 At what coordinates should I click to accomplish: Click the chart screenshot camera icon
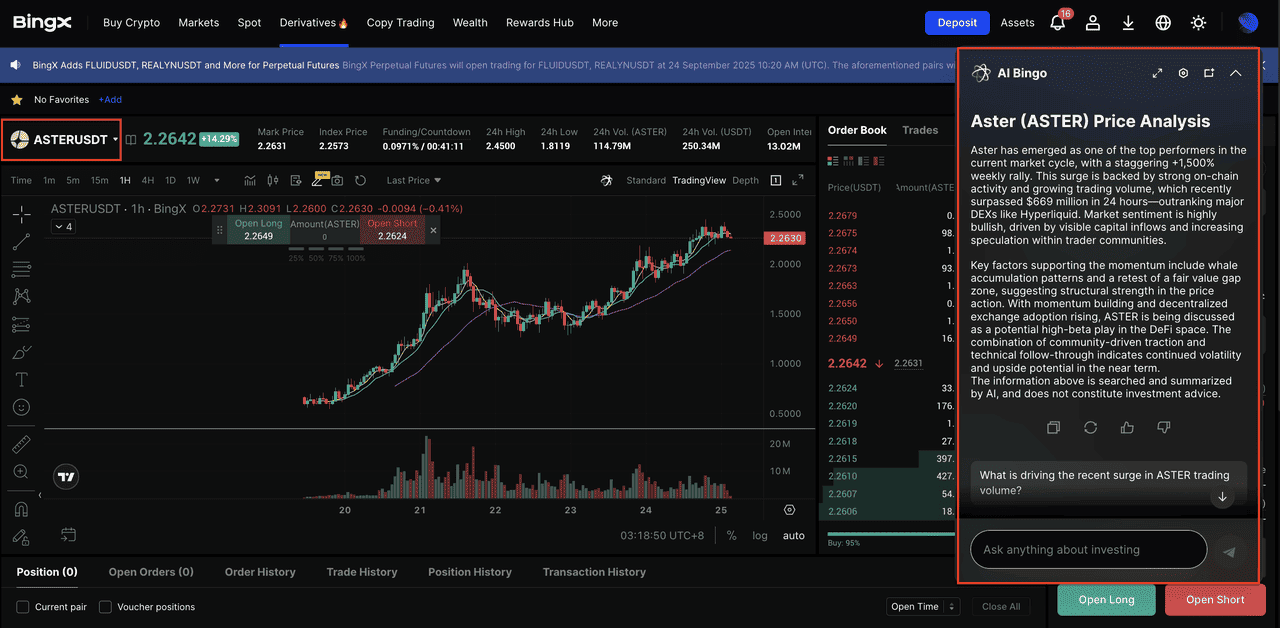pos(337,181)
